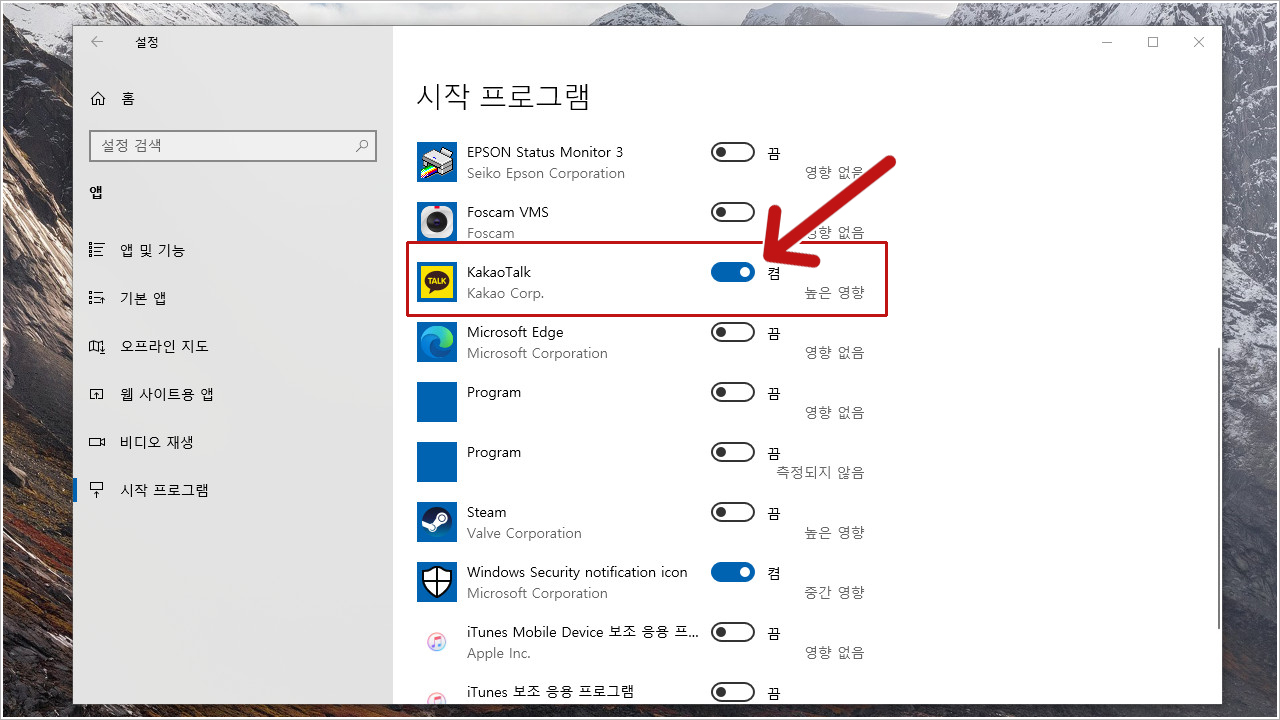Click the Microsoft Edge app icon
Viewport: 1280px width, 720px height.
[x=437, y=342]
